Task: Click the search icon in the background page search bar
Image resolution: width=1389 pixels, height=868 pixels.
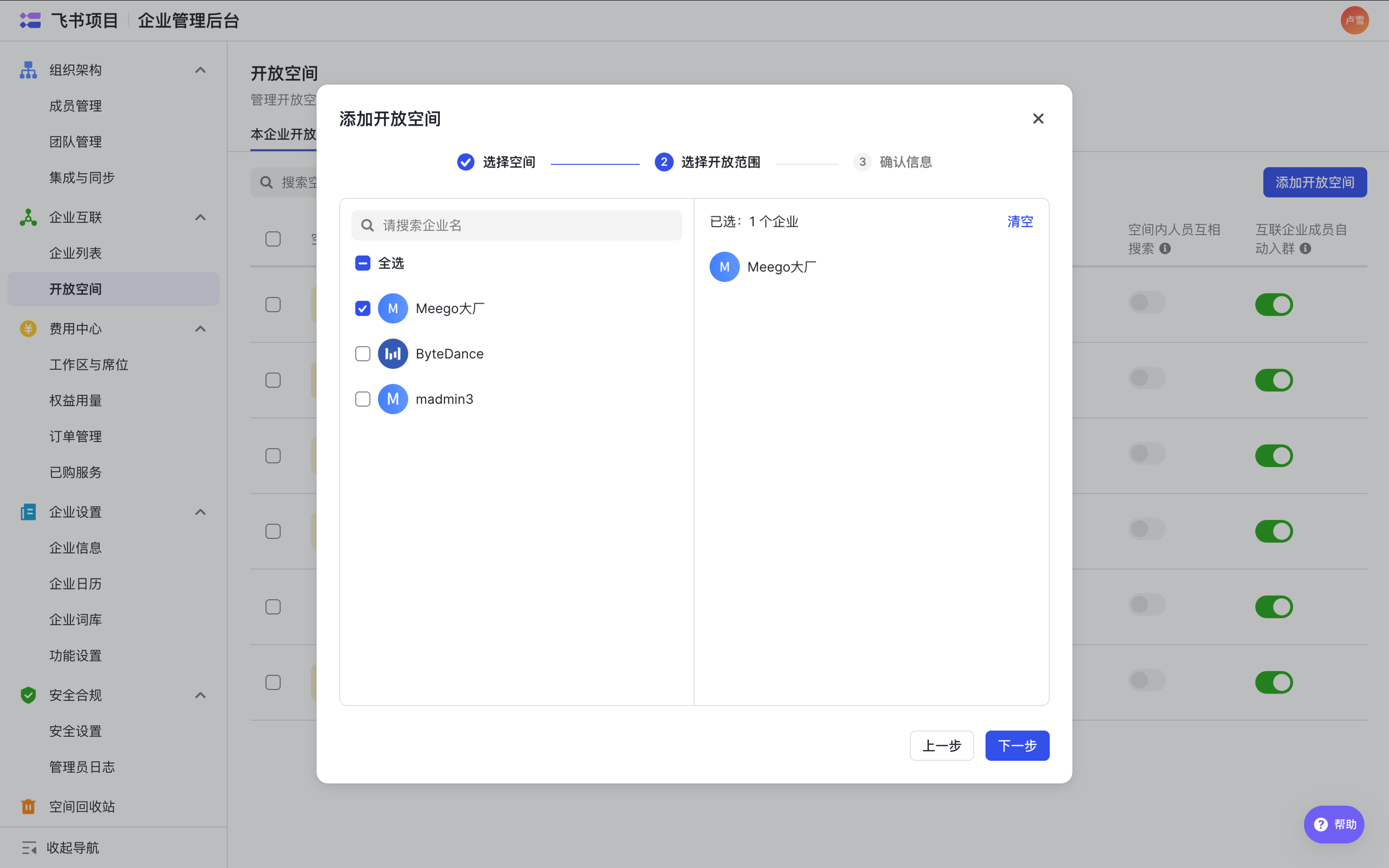Action: [266, 183]
